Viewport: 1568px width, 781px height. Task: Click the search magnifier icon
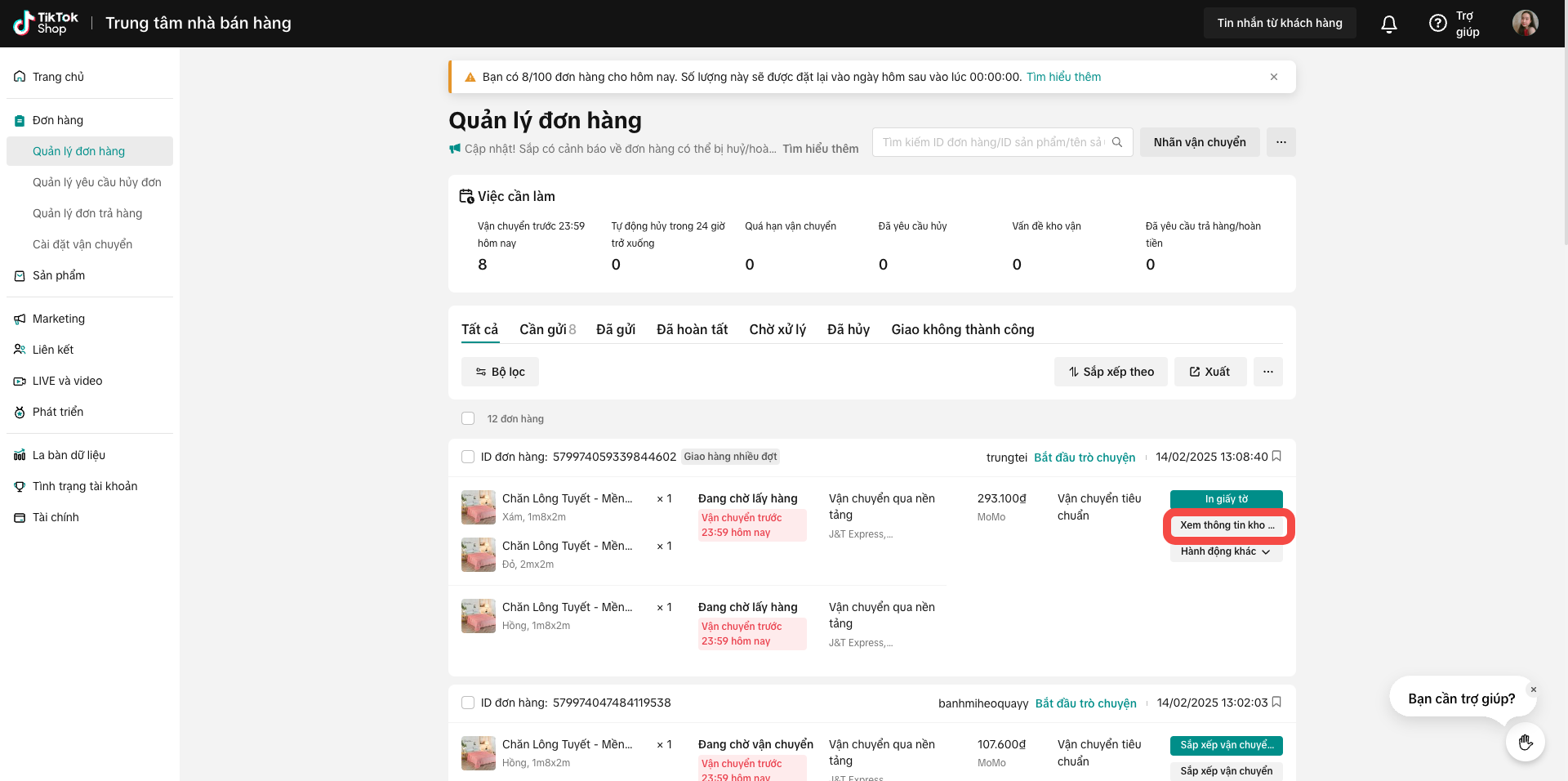coord(1117,142)
